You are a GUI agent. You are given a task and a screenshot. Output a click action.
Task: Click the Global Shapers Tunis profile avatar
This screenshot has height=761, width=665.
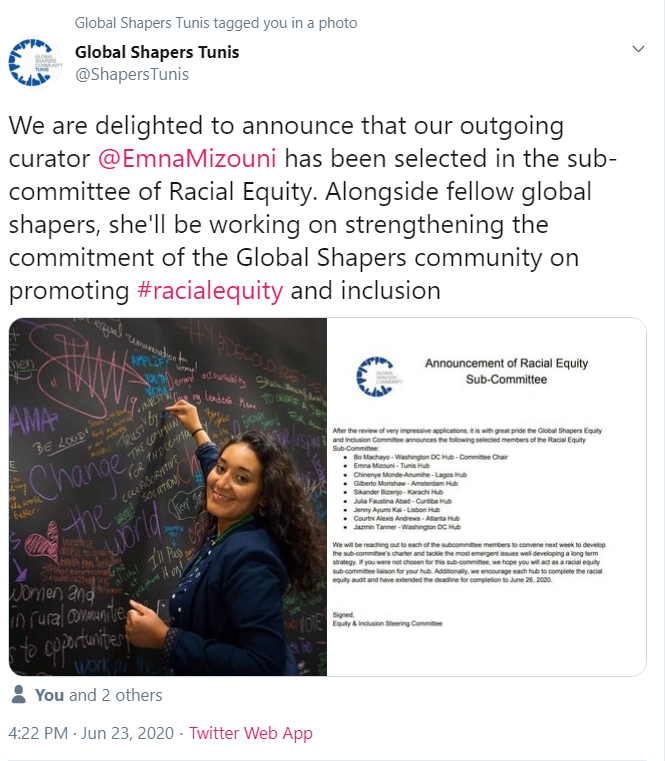click(x=34, y=62)
